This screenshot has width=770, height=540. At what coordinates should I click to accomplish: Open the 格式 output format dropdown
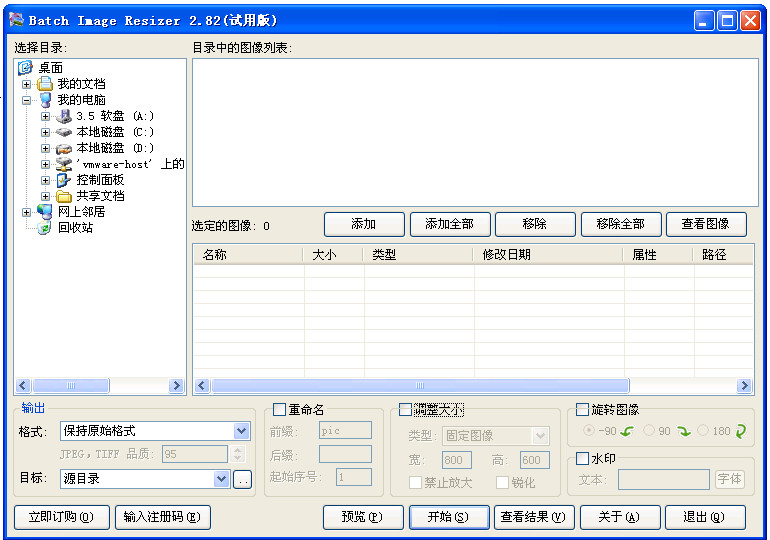tap(241, 431)
